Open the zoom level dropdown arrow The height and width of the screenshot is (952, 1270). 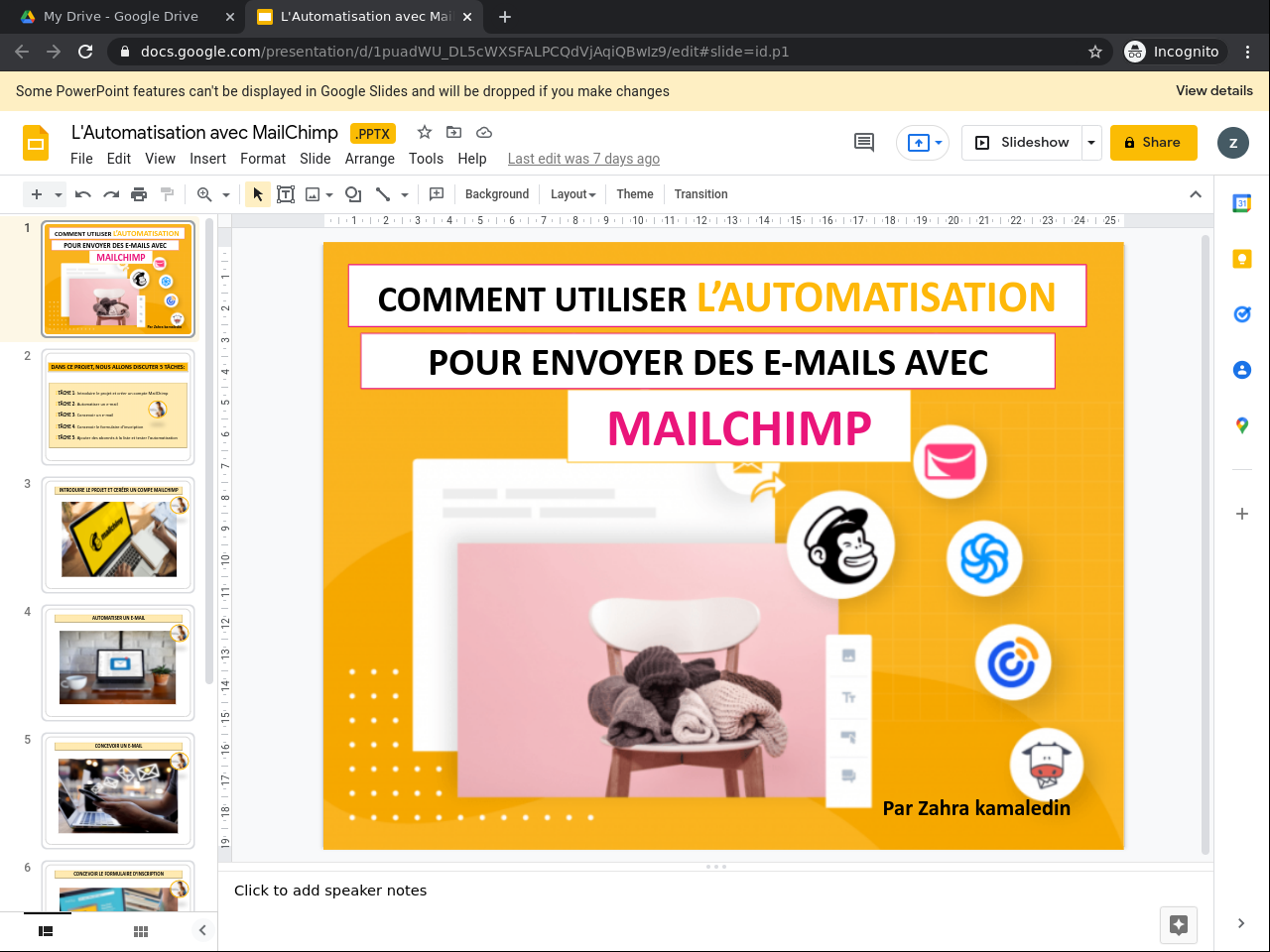pos(226,194)
